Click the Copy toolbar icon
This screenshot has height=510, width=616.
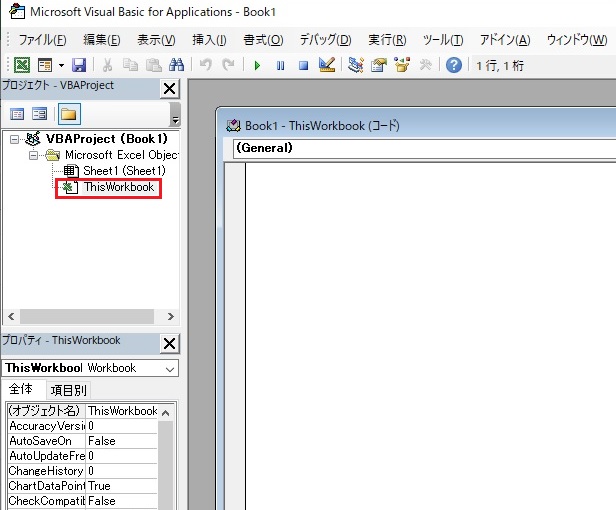[x=130, y=65]
